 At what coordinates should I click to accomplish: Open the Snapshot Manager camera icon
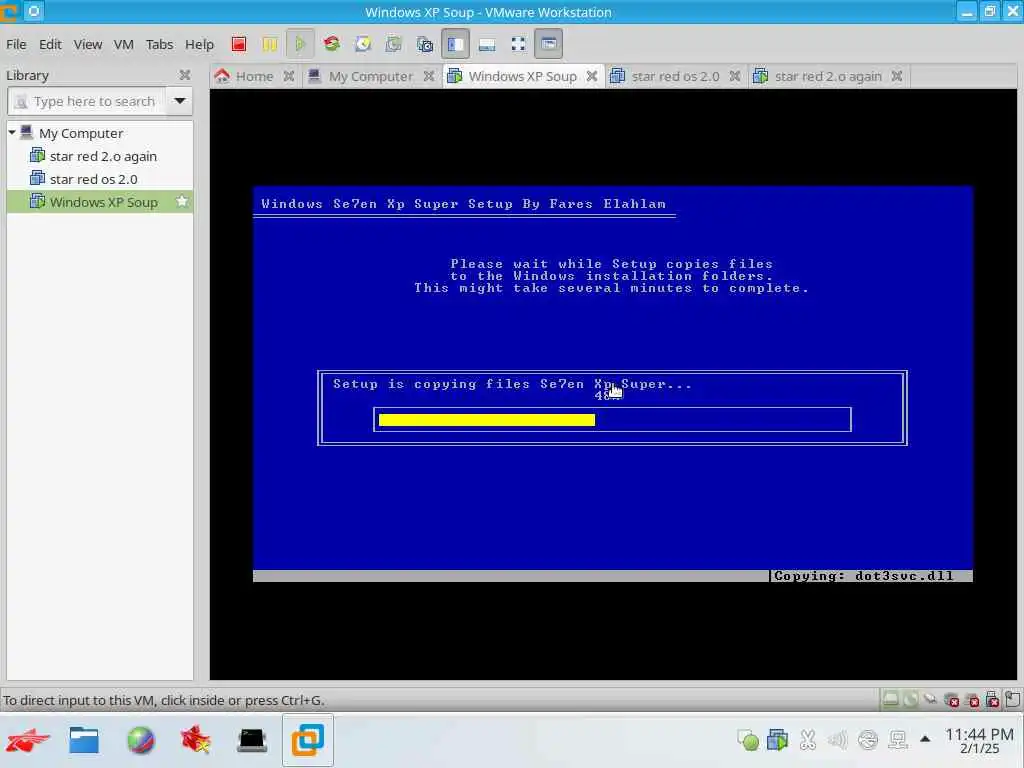pyautogui.click(x=424, y=44)
